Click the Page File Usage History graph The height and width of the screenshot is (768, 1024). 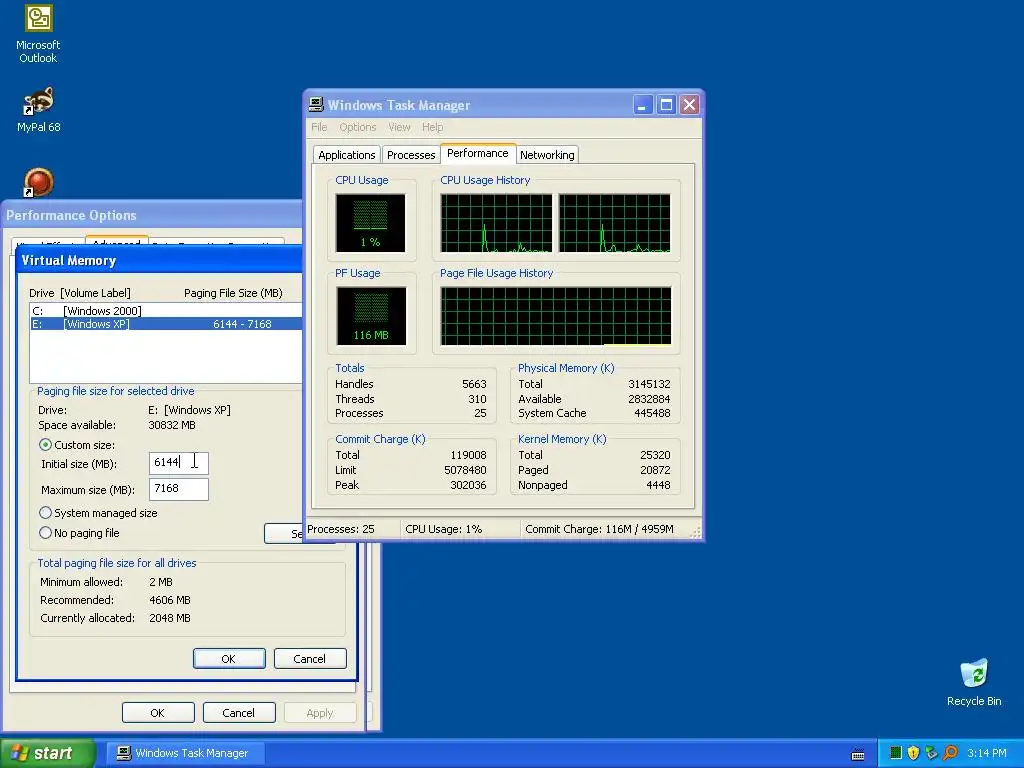[556, 316]
